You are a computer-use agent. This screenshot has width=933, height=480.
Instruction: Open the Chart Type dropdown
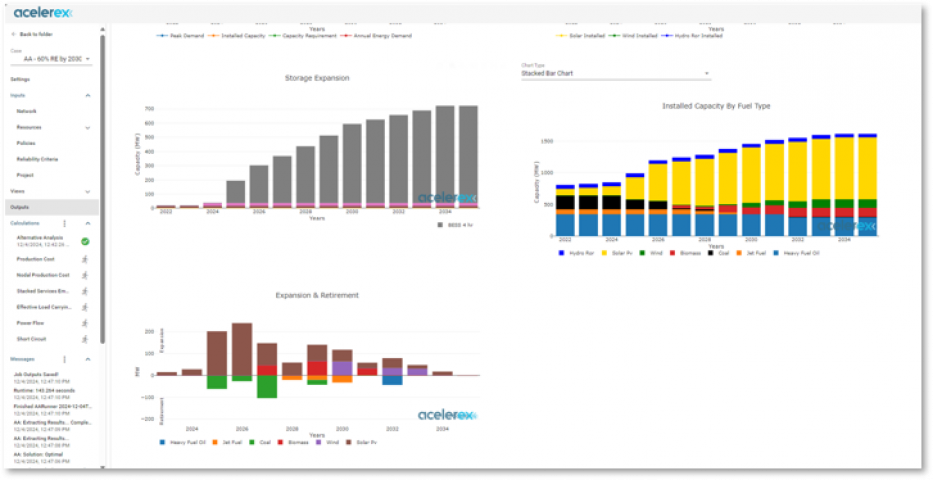coord(614,73)
